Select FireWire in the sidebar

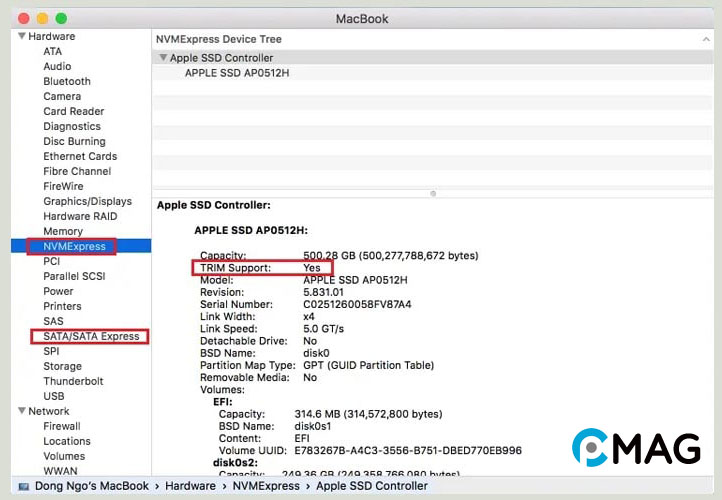[63, 186]
